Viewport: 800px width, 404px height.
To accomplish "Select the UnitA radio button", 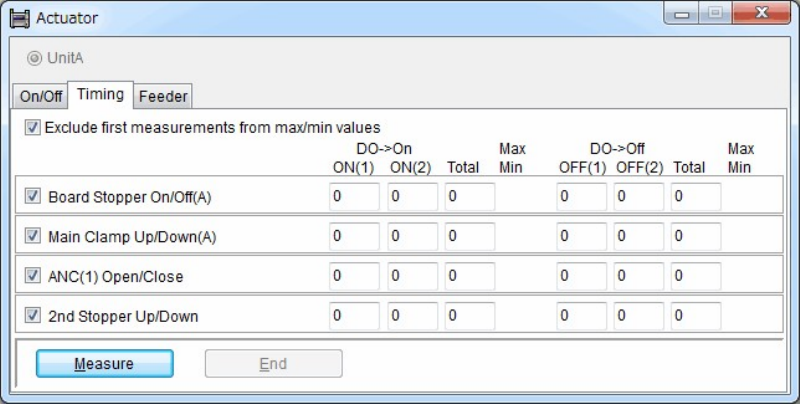I will tap(35, 58).
